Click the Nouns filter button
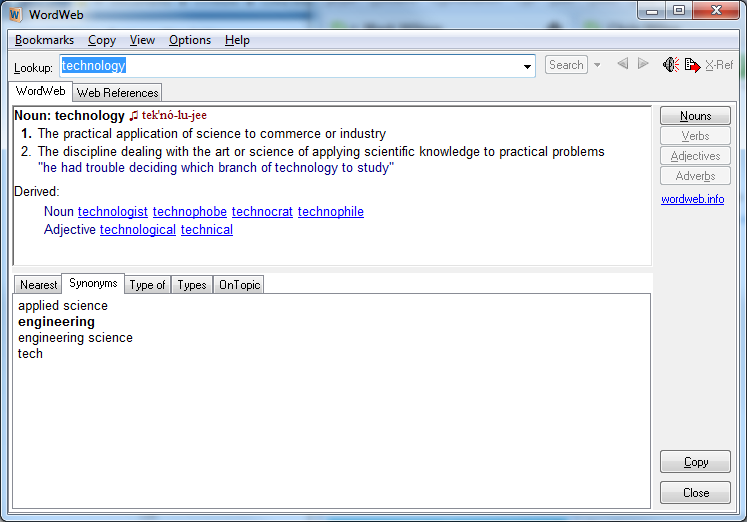The image size is (747, 522). [695, 116]
